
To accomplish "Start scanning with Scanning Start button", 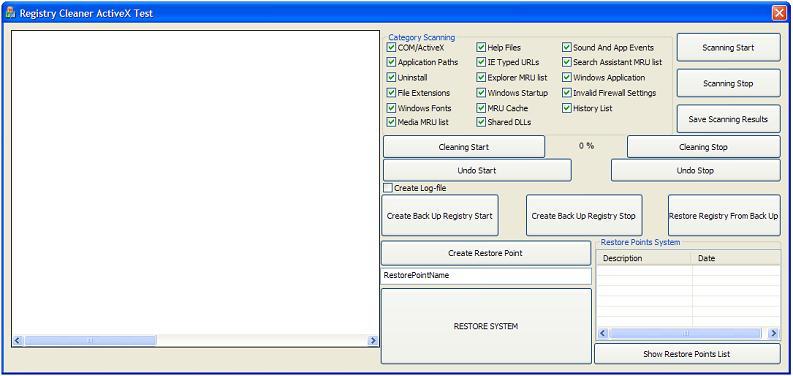I will pyautogui.click(x=728, y=48).
